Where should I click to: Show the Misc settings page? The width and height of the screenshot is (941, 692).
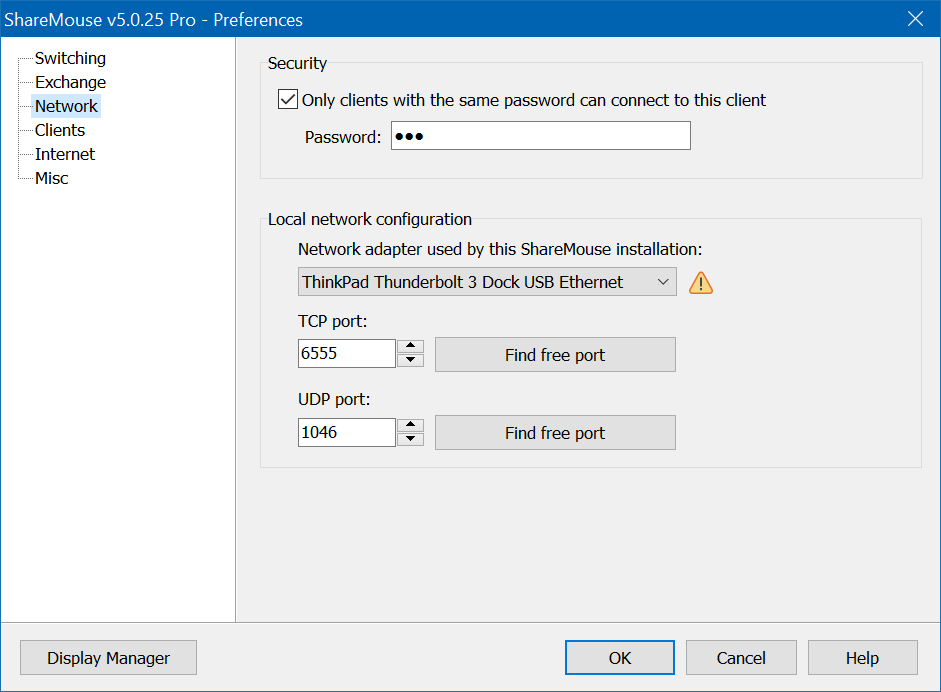52,178
